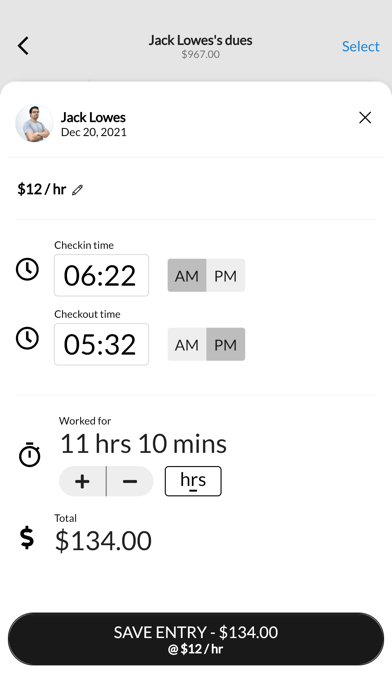Switch checkout time to AM
392x696 pixels.
[x=187, y=344]
